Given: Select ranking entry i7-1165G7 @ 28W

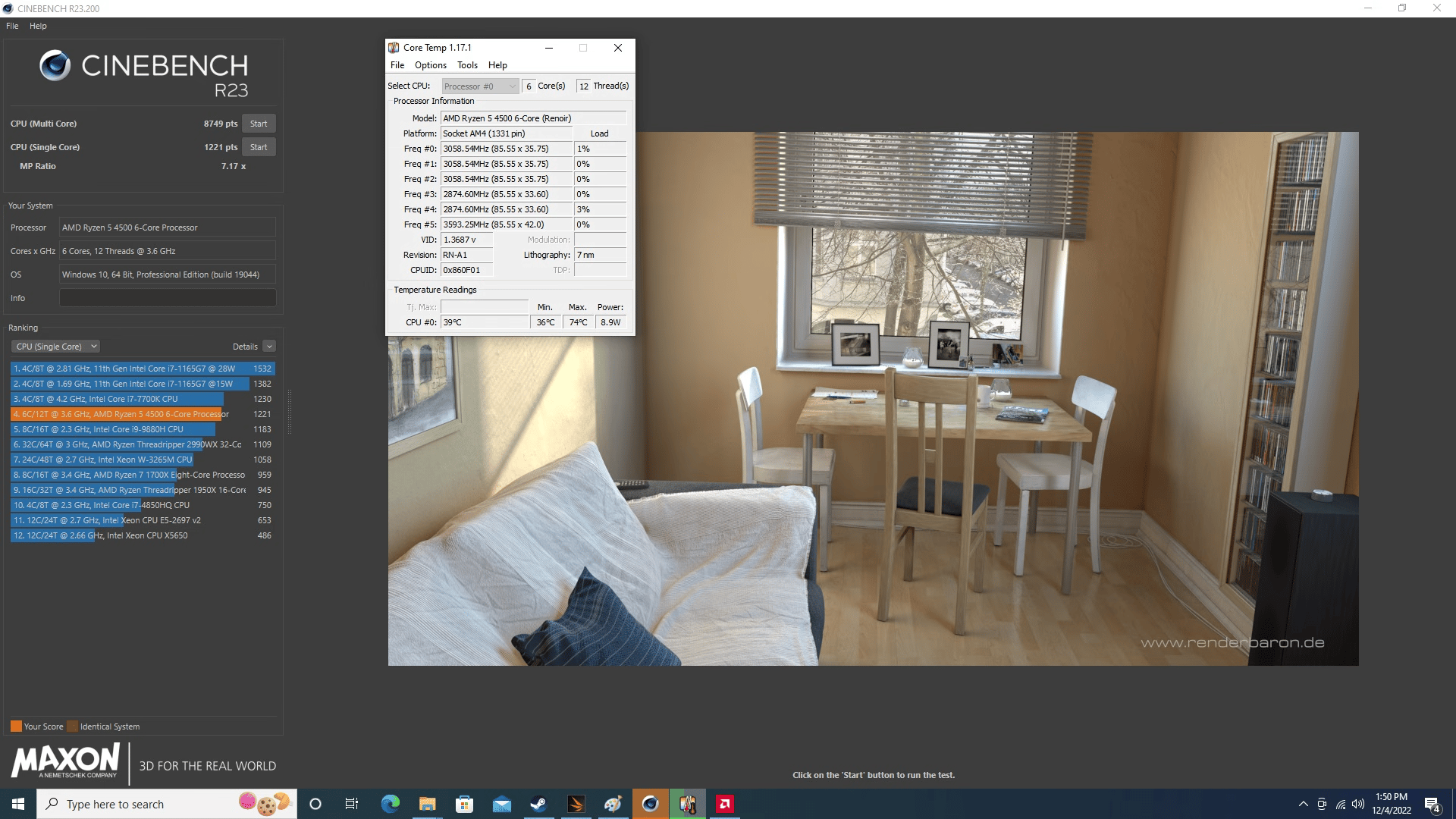Looking at the screenshot, I should pos(142,369).
